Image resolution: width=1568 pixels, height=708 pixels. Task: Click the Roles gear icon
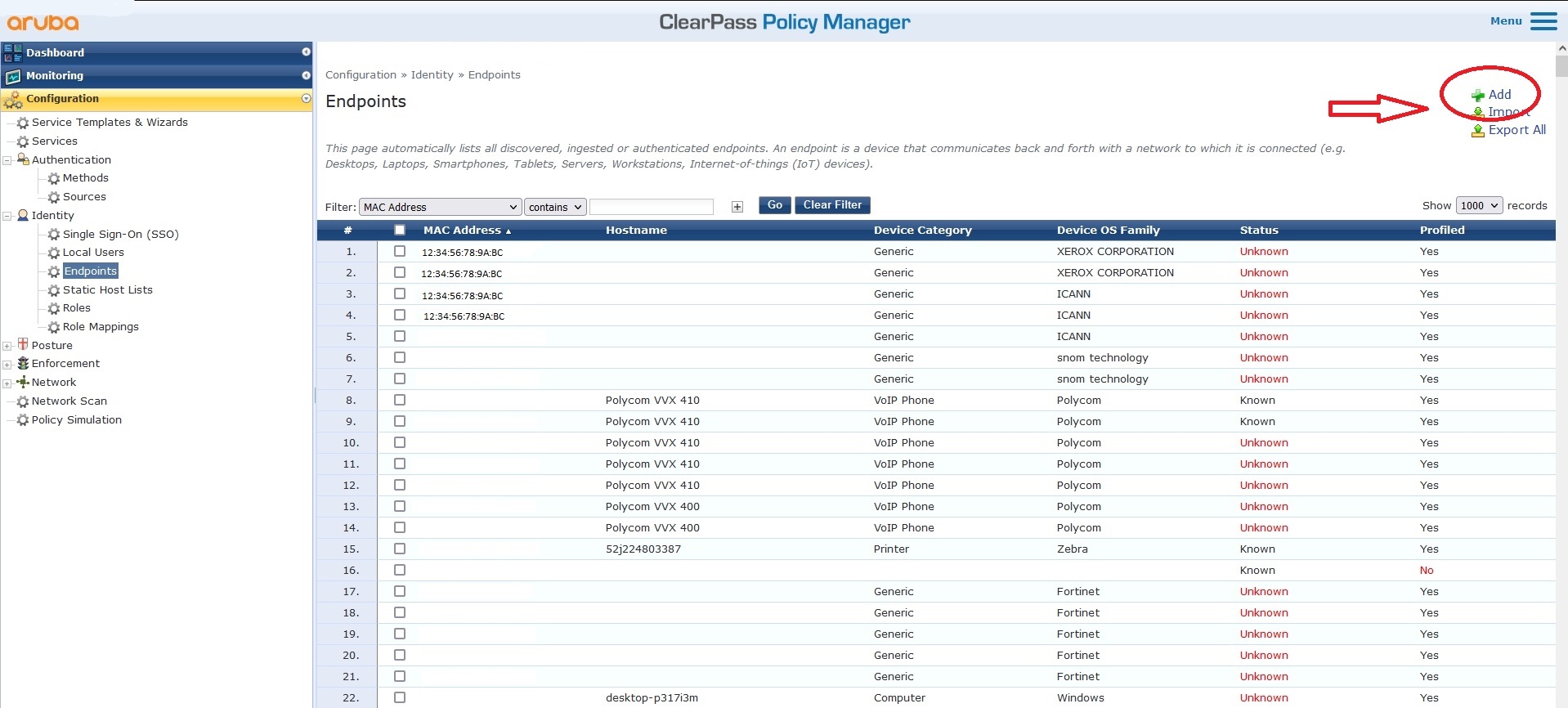(x=54, y=308)
